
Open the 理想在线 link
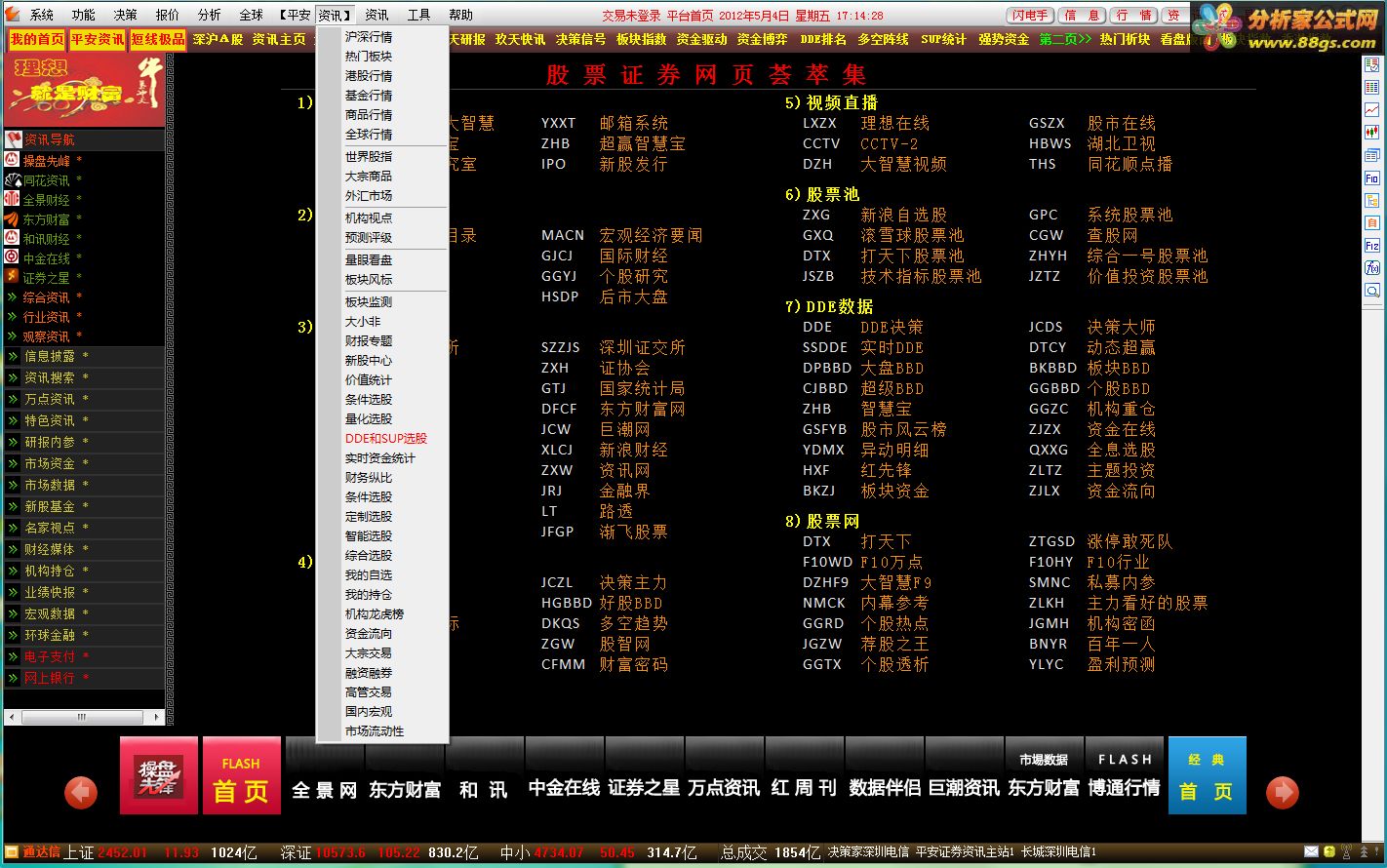click(x=894, y=123)
